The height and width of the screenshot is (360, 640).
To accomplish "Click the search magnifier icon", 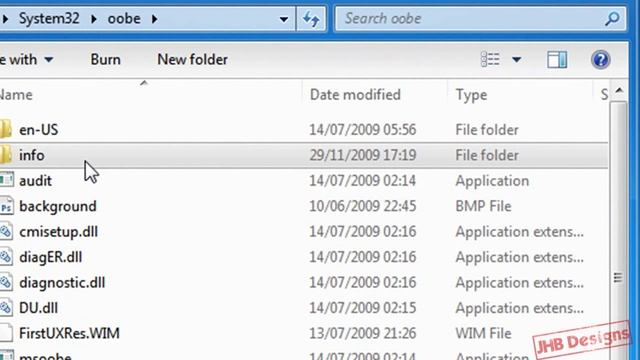I will coord(612,19).
